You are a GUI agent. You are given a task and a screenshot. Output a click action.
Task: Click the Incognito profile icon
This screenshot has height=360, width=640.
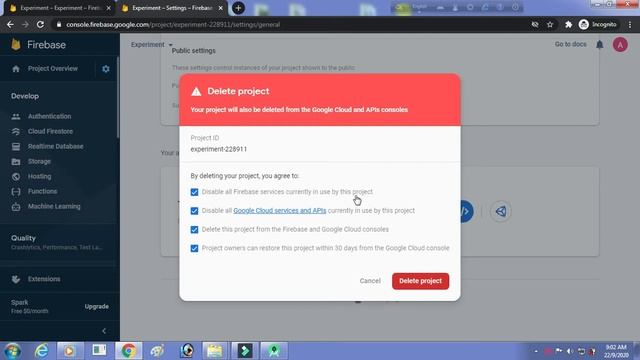[584, 24]
